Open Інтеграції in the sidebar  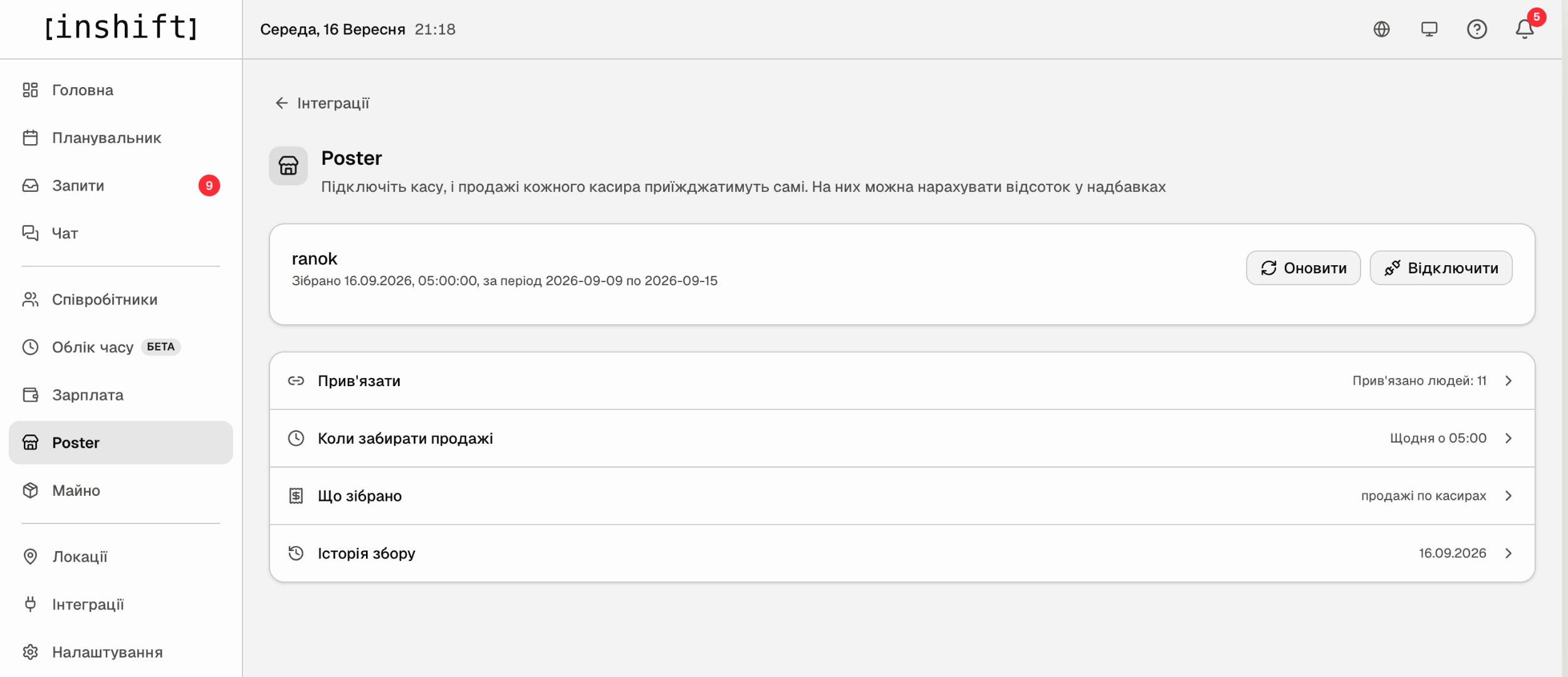[120, 604]
